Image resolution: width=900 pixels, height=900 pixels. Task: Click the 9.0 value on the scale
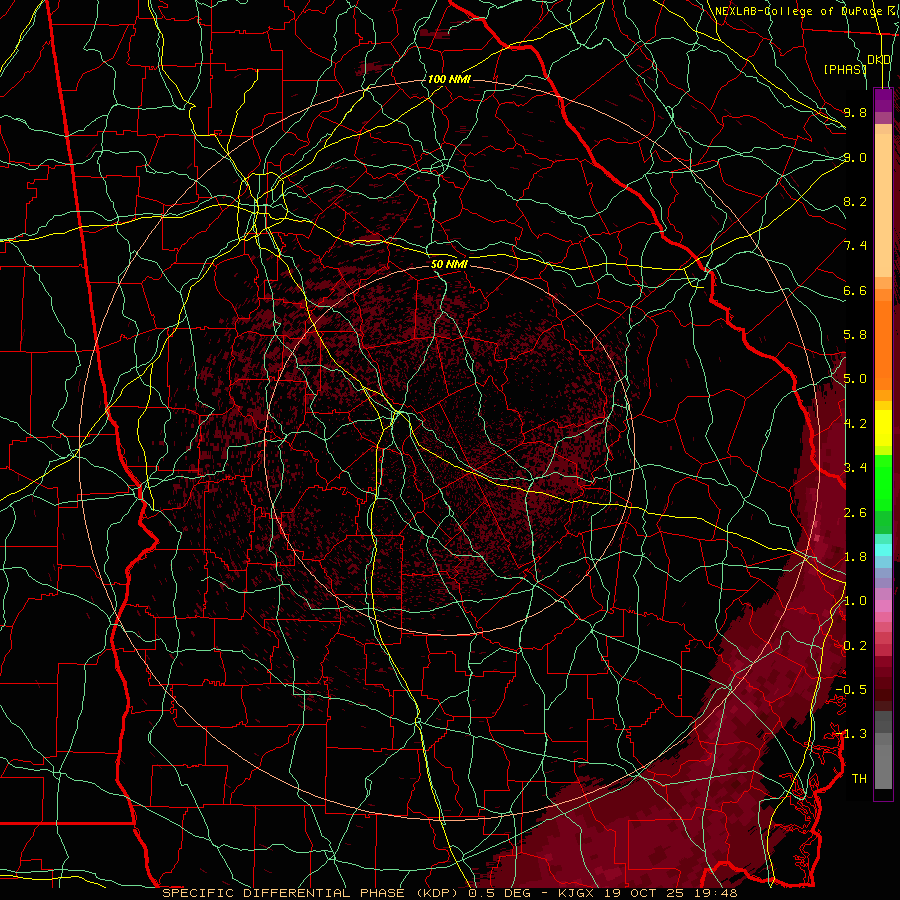[855, 157]
